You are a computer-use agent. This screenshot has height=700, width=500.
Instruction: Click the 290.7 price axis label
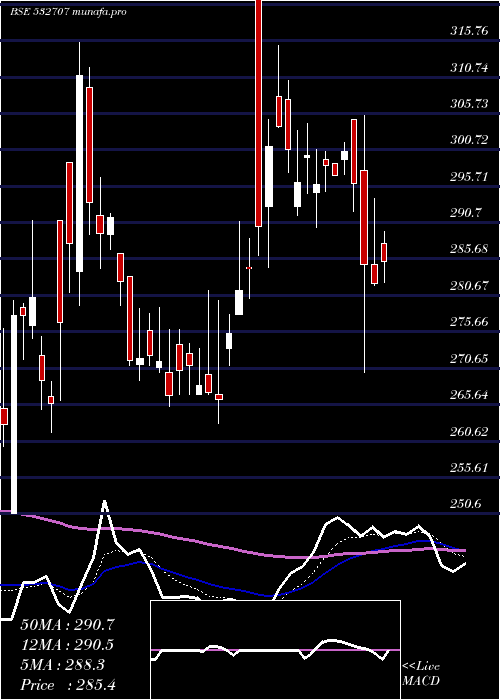pyautogui.click(x=465, y=213)
